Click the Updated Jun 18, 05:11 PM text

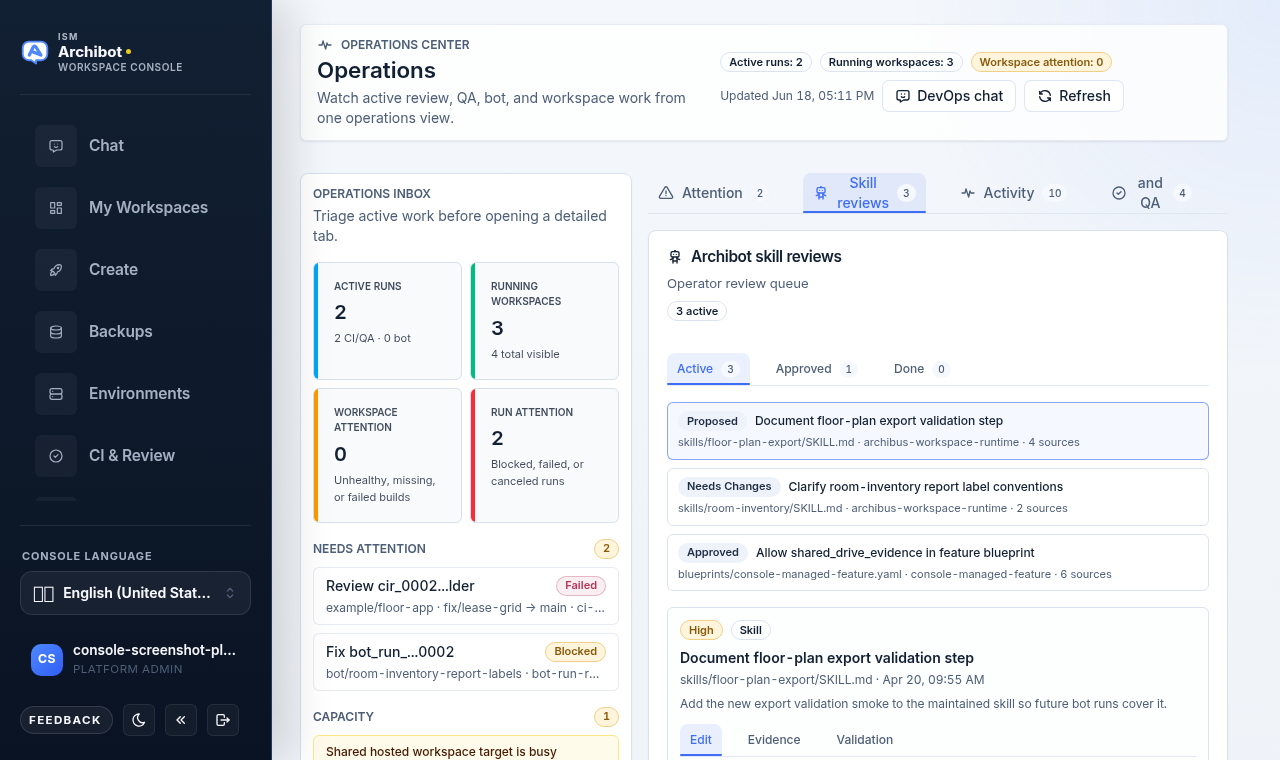pyautogui.click(x=797, y=96)
